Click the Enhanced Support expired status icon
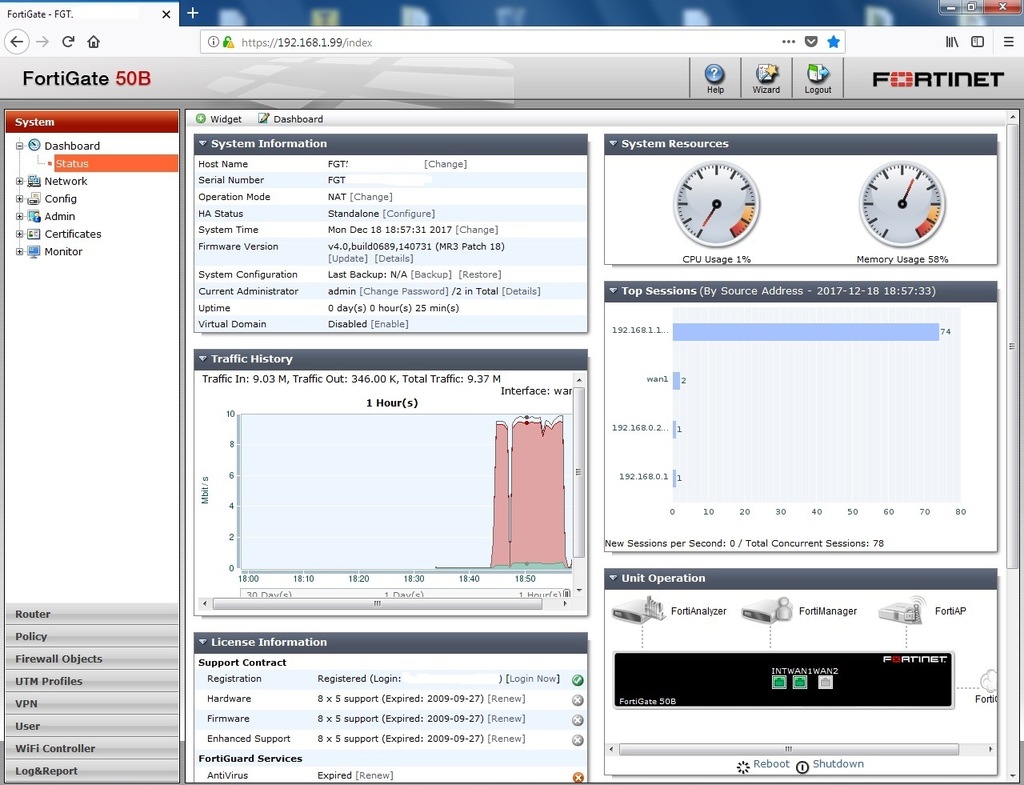This screenshot has height=785, width=1024. pos(578,740)
